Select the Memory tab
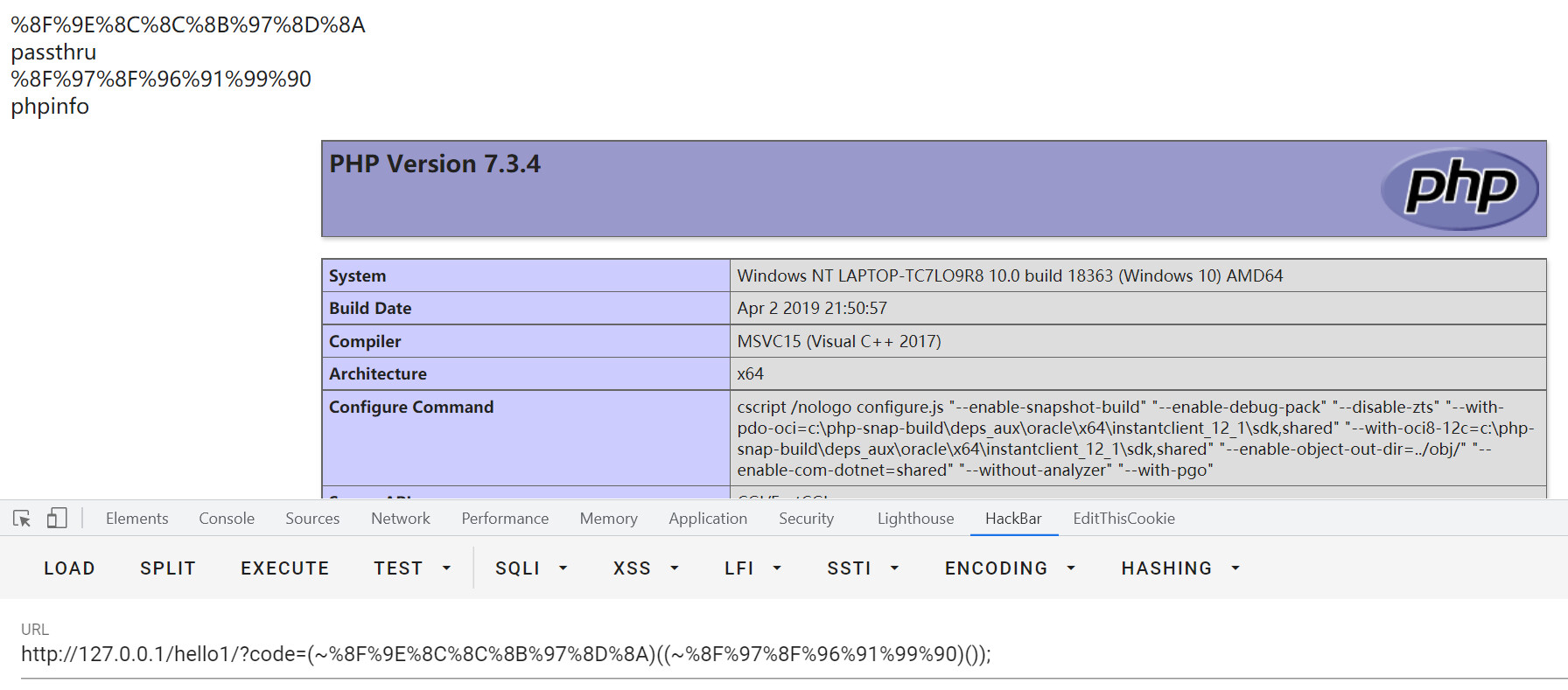This screenshot has width=1568, height=690. point(608,519)
